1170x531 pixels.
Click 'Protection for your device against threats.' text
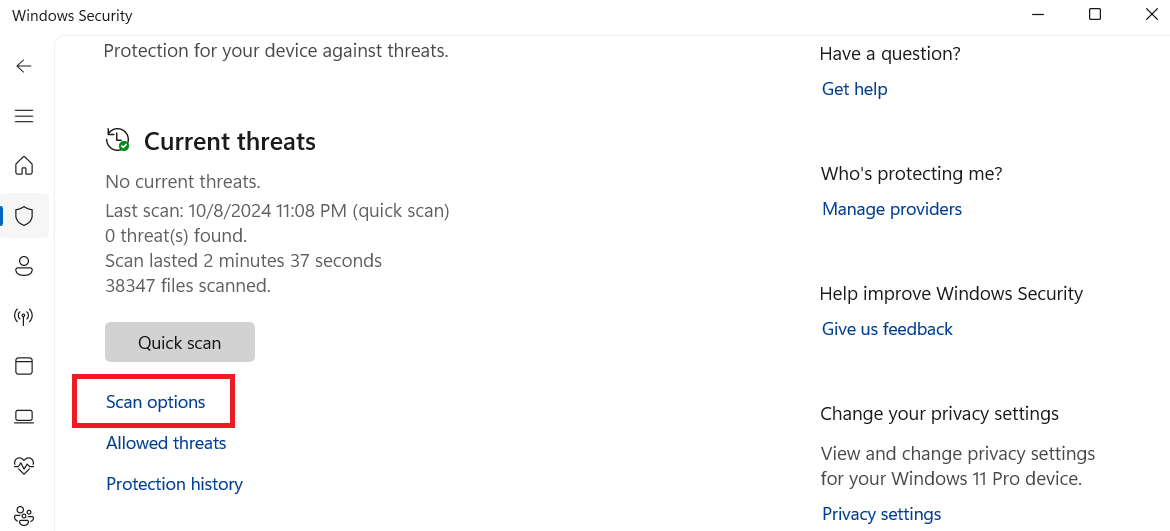[276, 51]
